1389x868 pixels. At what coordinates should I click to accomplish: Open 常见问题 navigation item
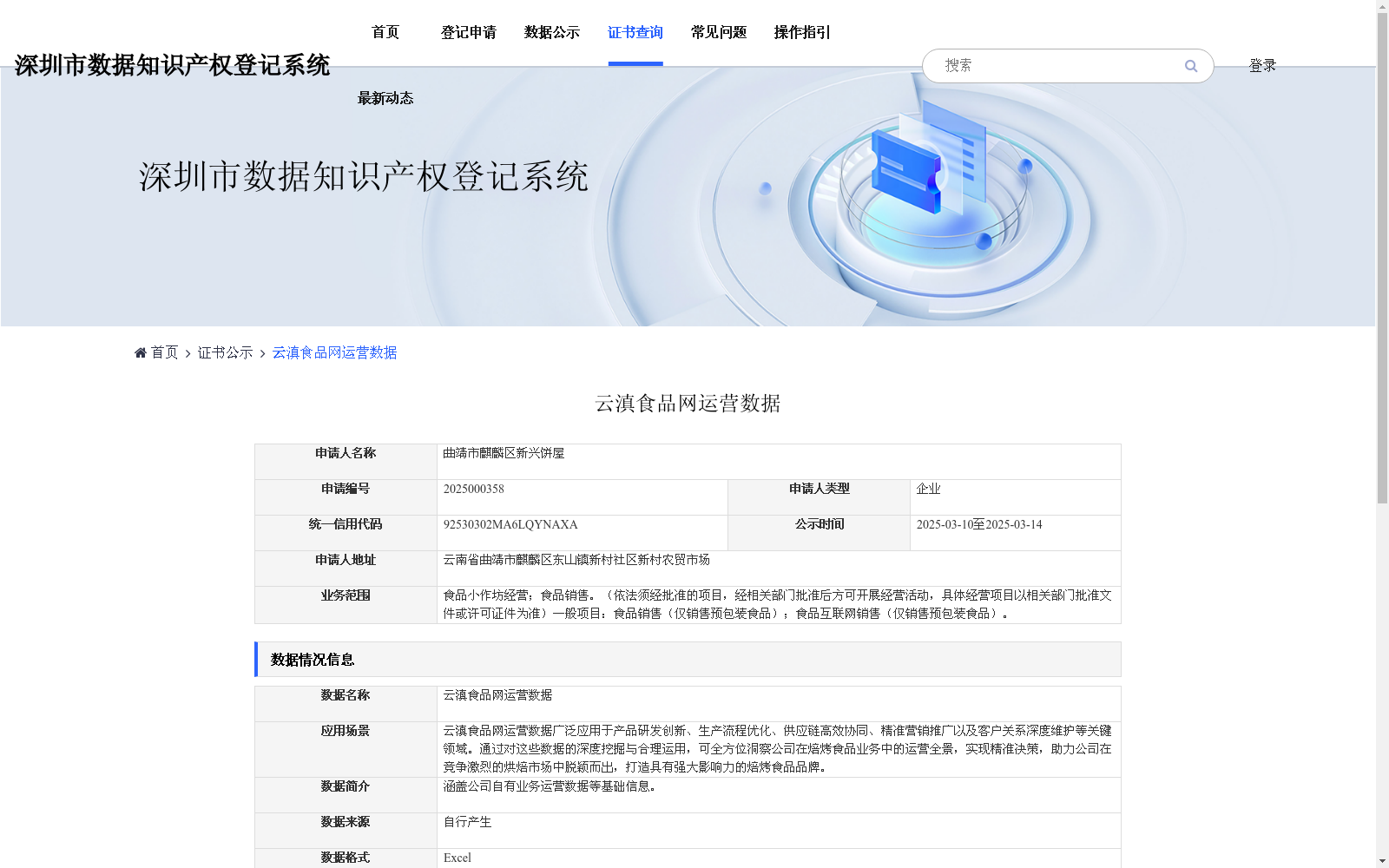[x=719, y=32]
